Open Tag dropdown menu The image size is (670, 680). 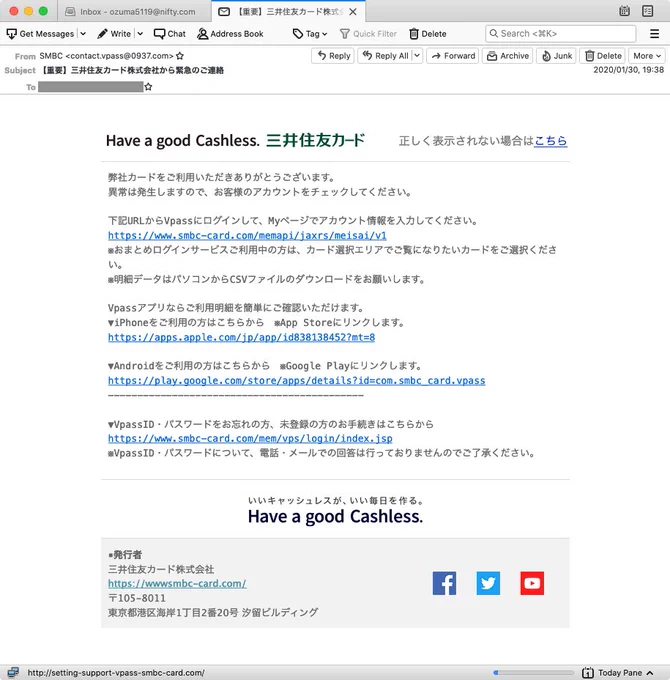tap(310, 34)
